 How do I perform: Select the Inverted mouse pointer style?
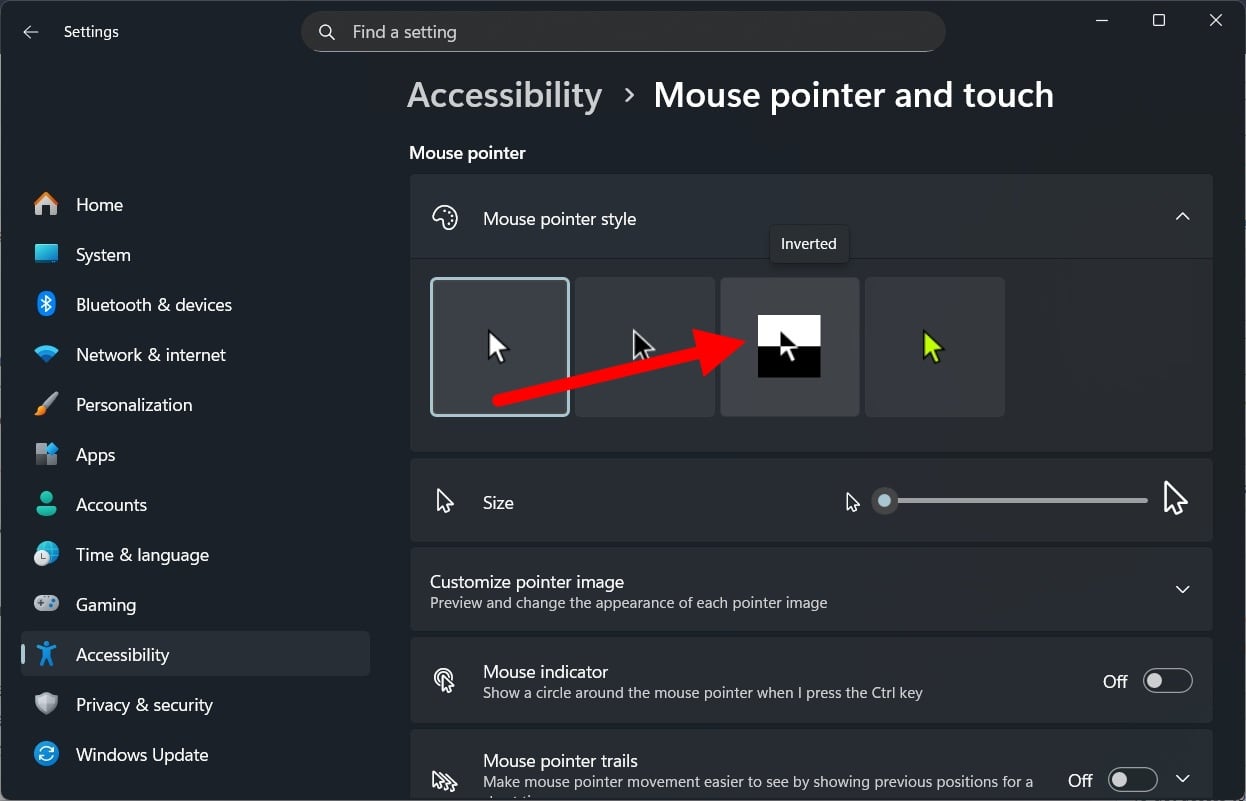pos(789,347)
